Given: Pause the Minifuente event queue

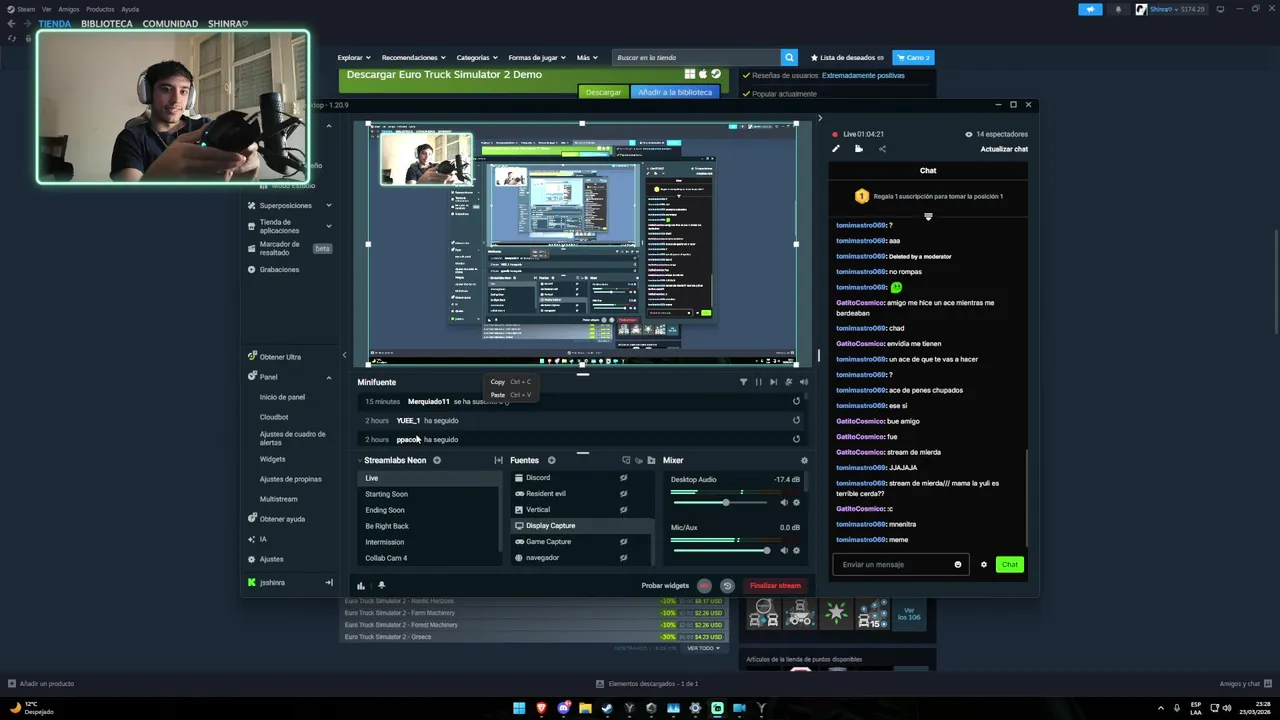Looking at the screenshot, I should [758, 382].
